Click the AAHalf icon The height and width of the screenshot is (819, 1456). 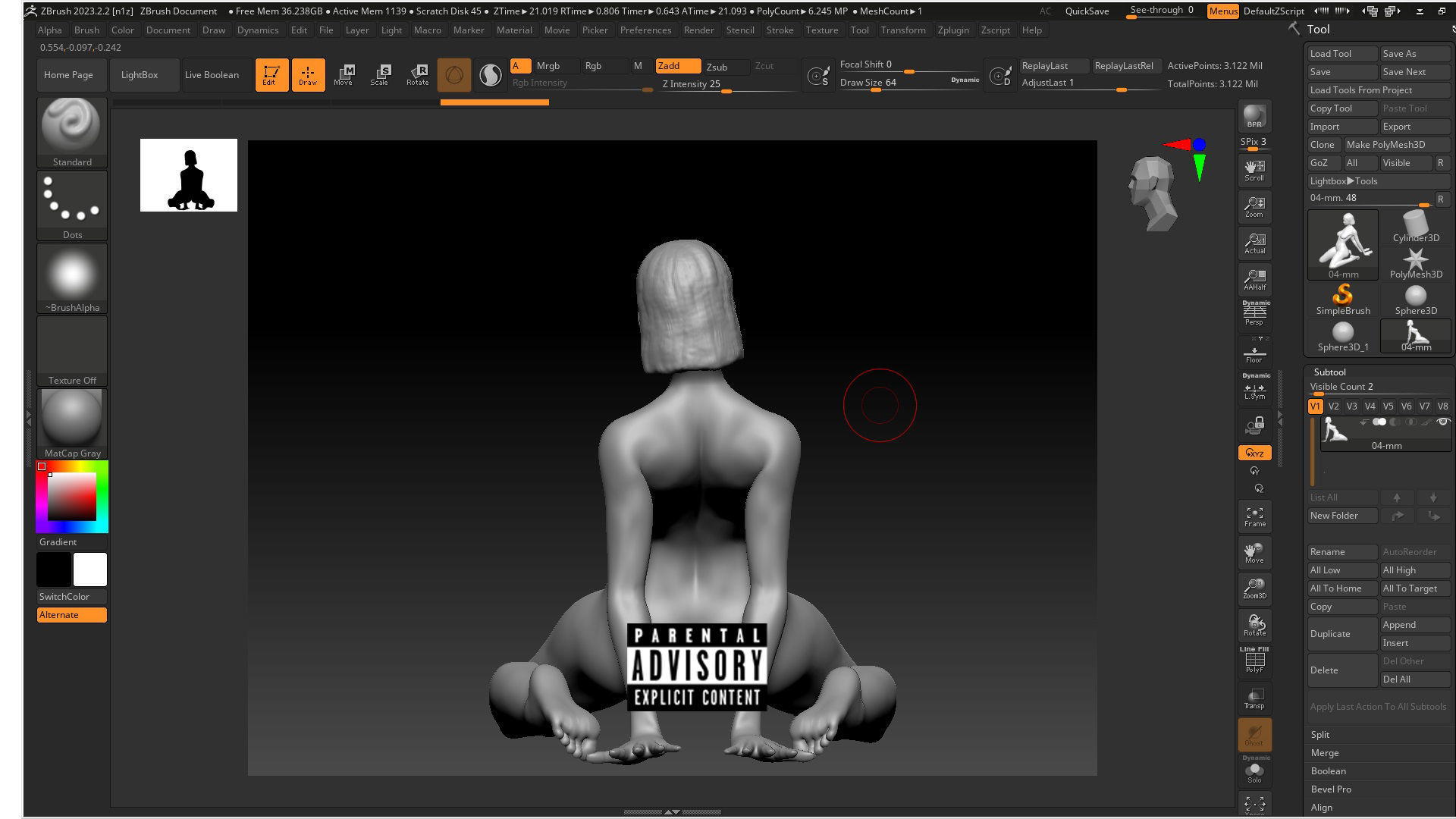pyautogui.click(x=1254, y=279)
